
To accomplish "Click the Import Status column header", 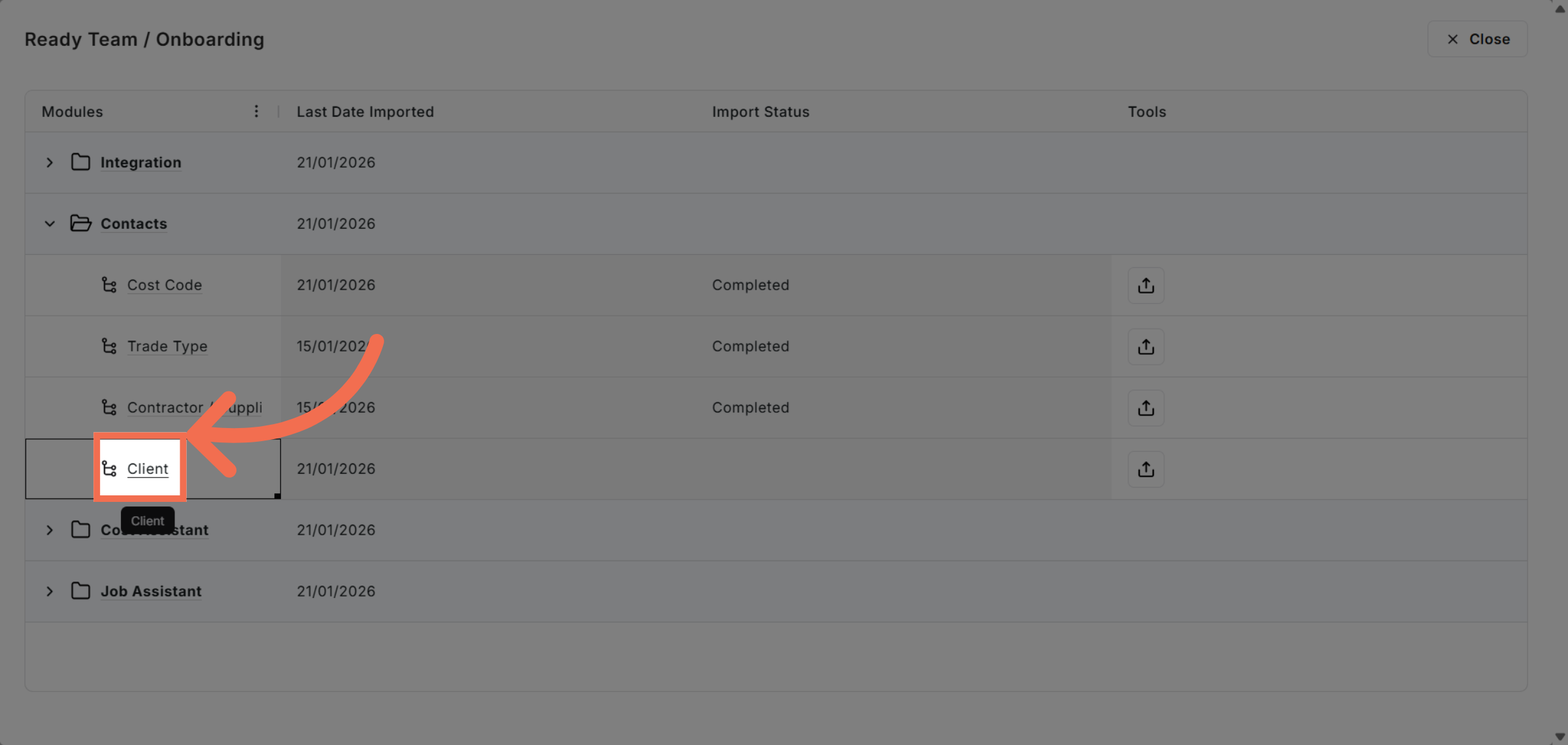I will click(x=760, y=112).
